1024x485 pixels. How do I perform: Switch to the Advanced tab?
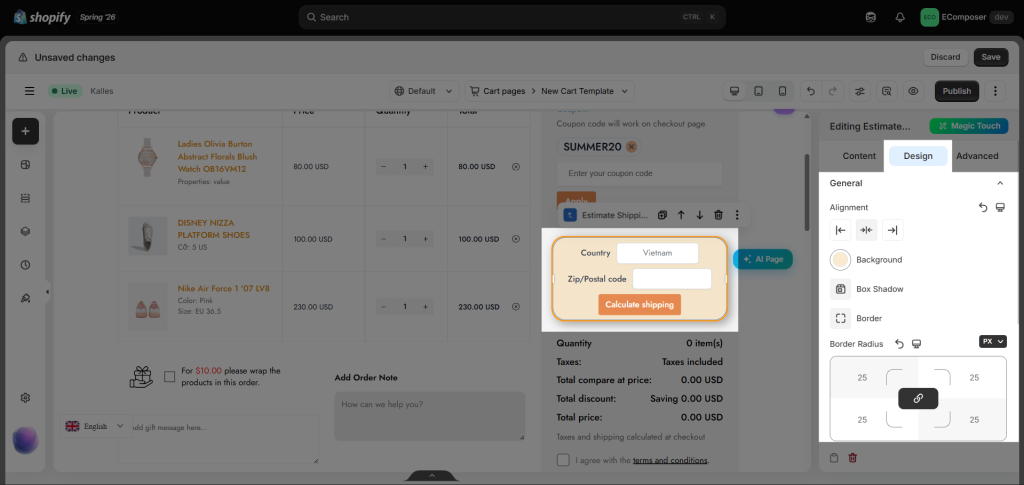pyautogui.click(x=977, y=156)
